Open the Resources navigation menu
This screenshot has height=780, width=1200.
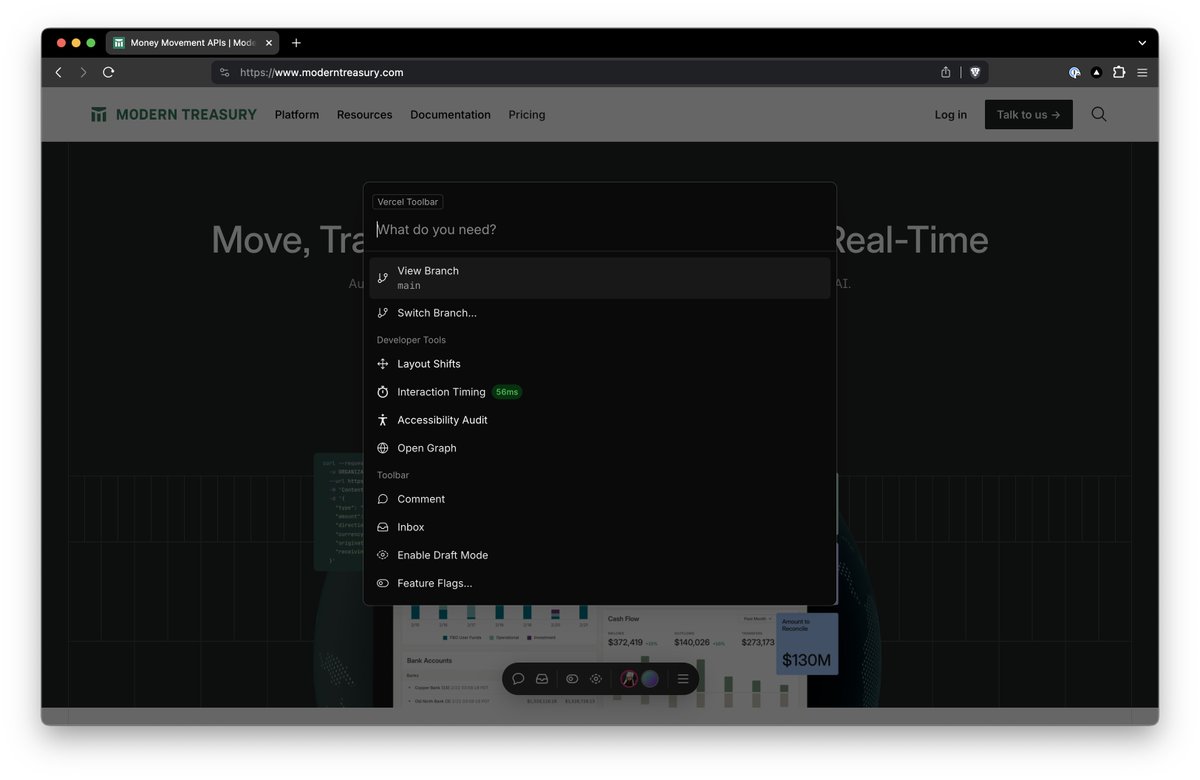point(365,115)
